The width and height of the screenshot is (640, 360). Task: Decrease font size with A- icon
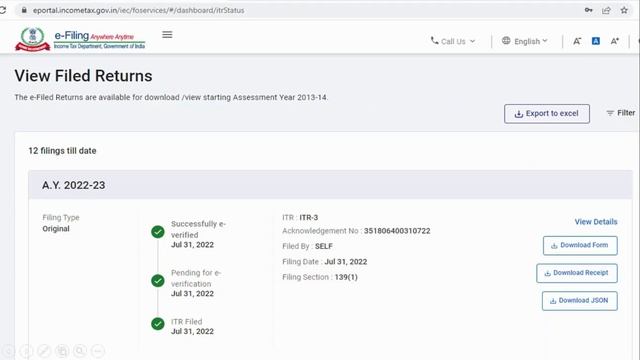(x=577, y=41)
